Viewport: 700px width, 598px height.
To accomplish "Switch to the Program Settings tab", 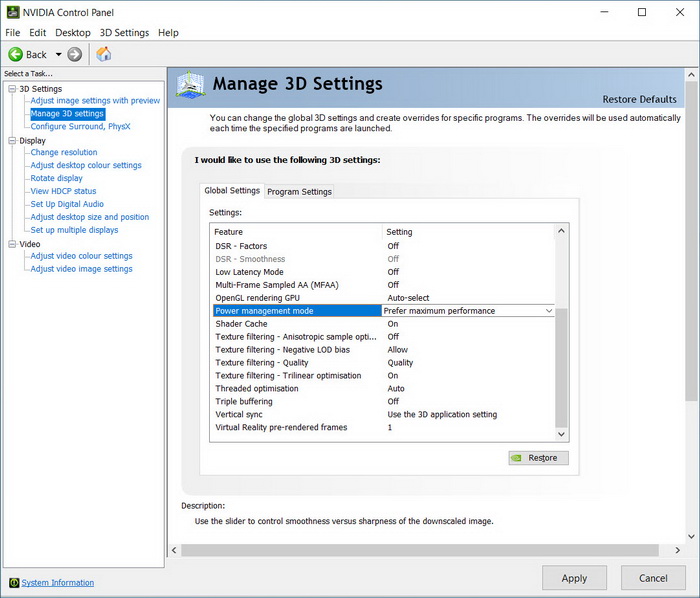I will click(299, 191).
